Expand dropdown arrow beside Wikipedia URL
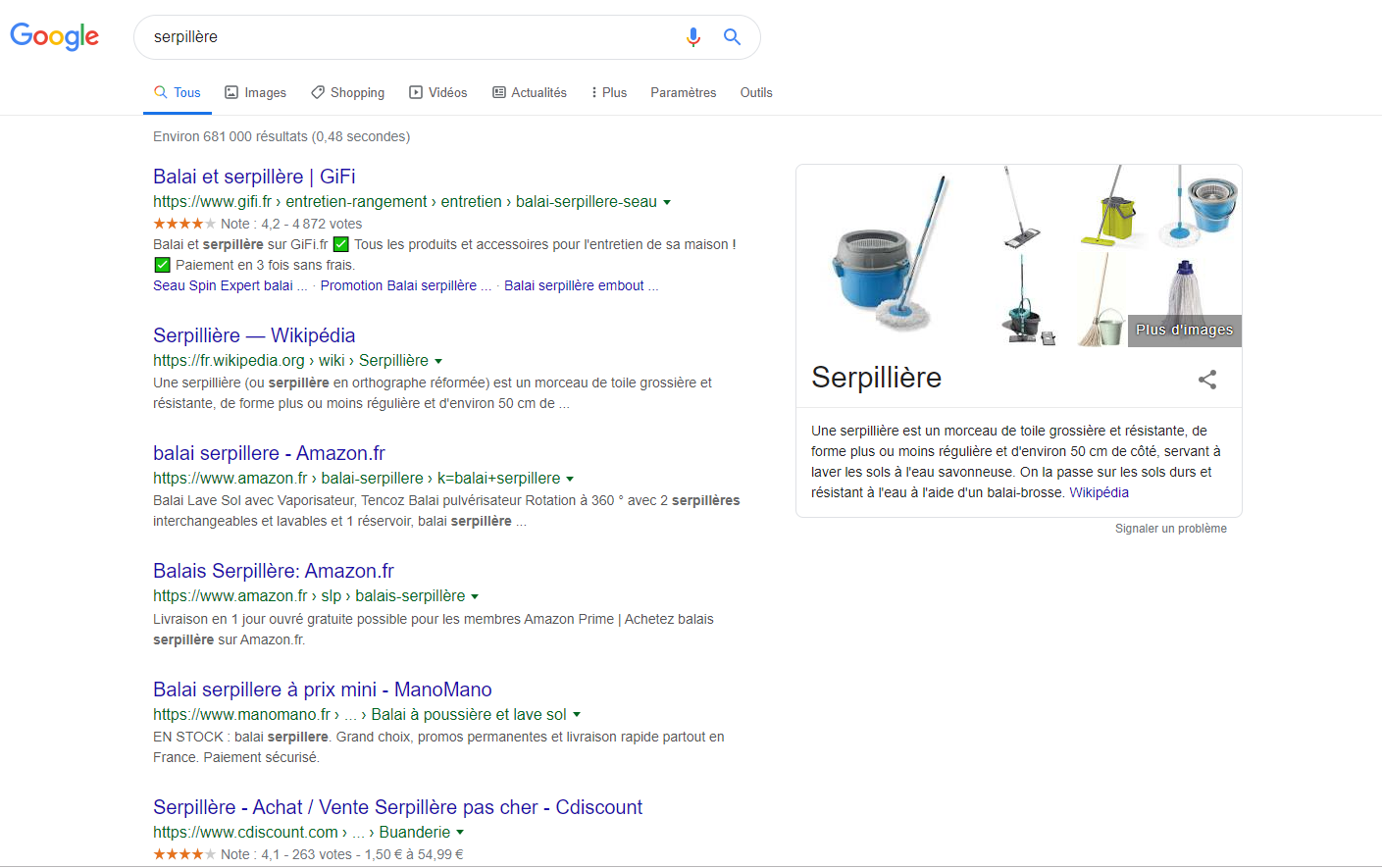The image size is (1382, 868). pyautogui.click(x=438, y=361)
